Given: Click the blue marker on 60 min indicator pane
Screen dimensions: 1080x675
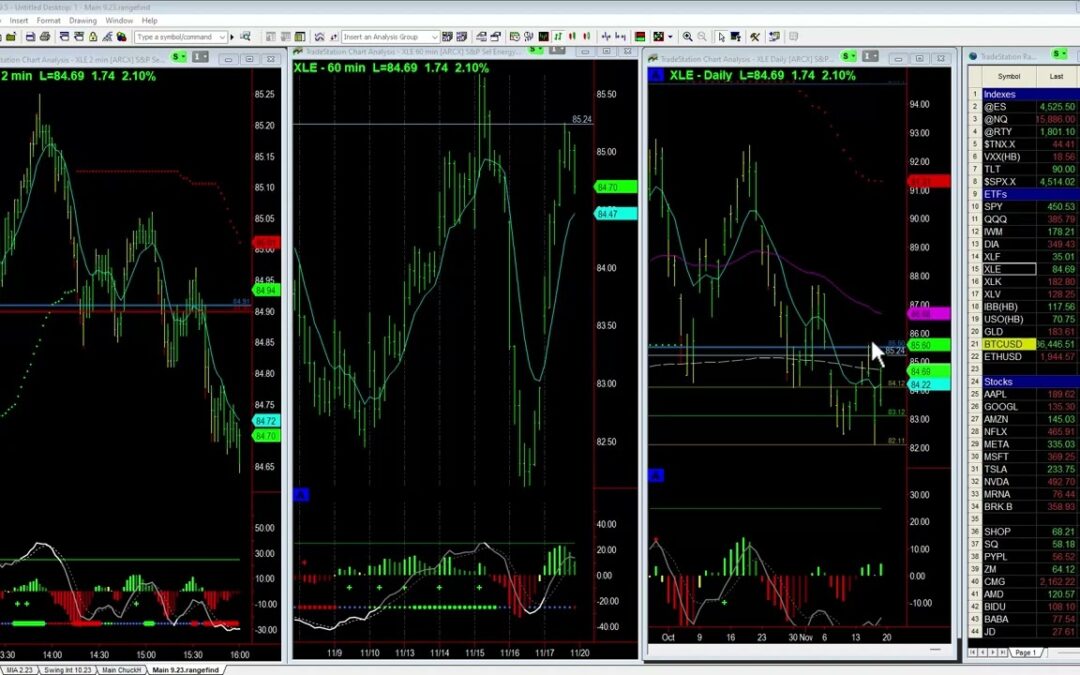Looking at the screenshot, I should tap(301, 495).
